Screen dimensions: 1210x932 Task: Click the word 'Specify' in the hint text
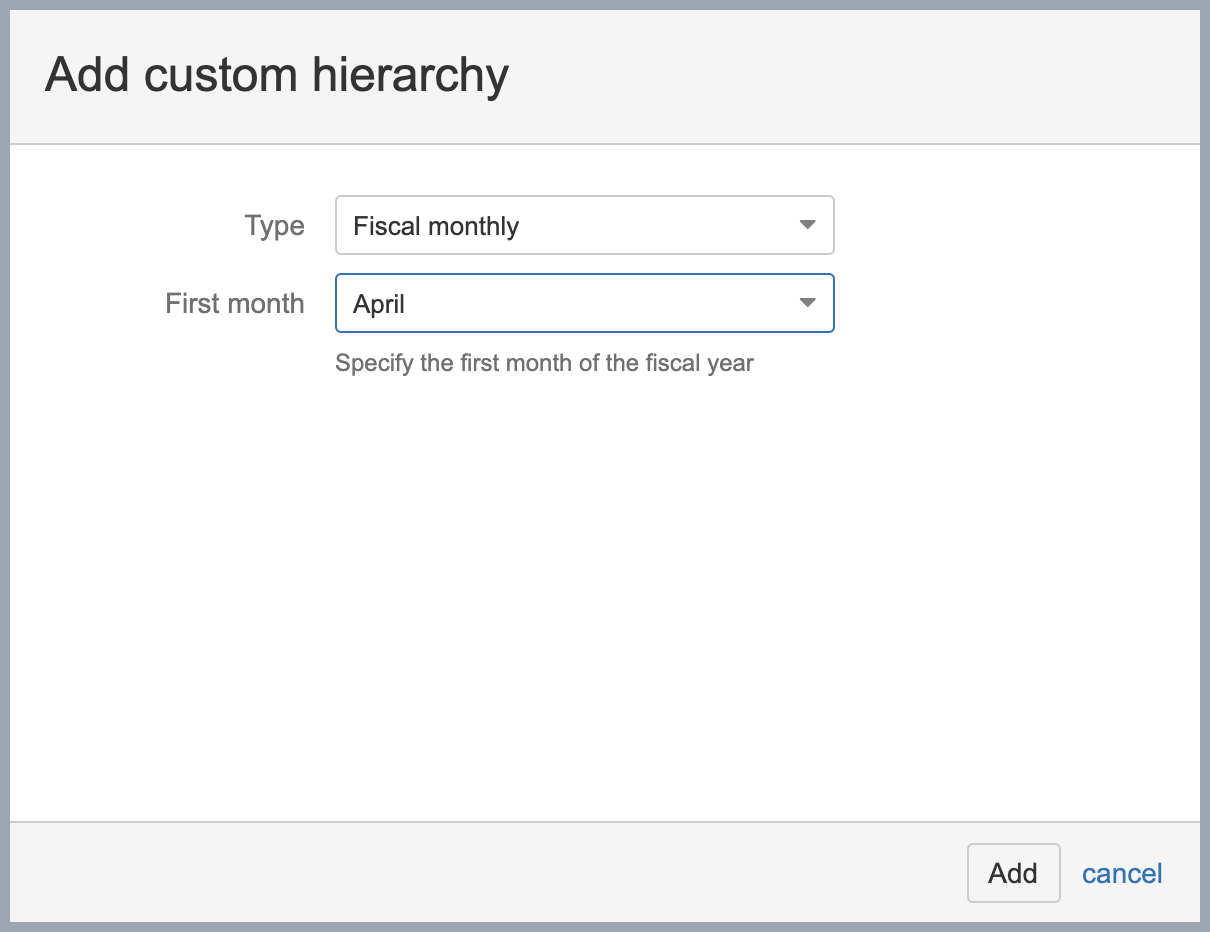click(x=374, y=362)
